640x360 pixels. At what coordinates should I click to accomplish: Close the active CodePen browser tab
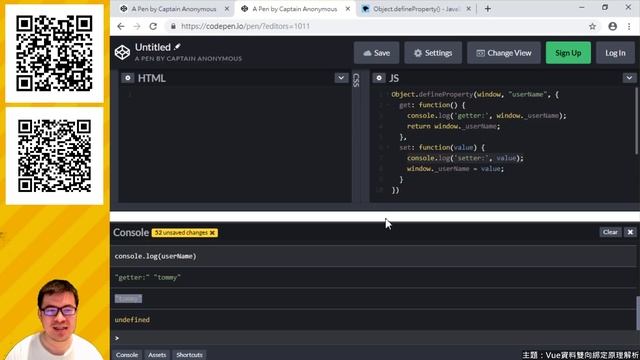coord(348,9)
